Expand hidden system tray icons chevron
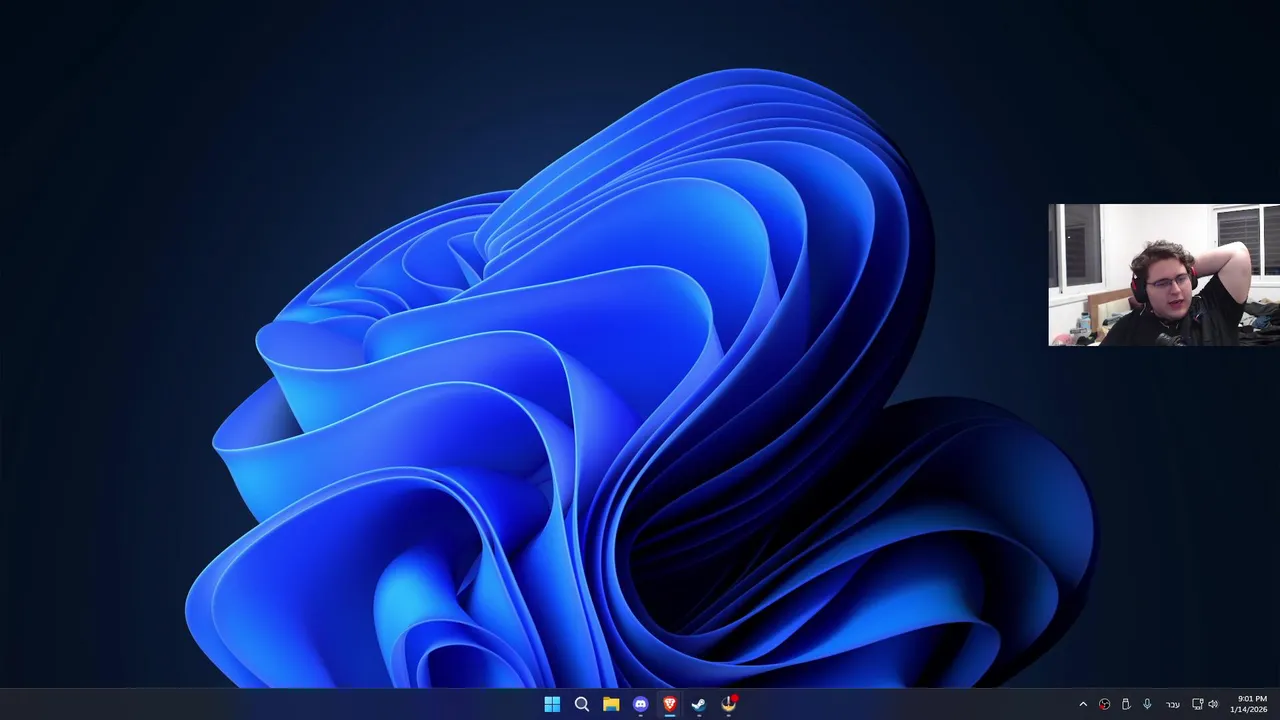The image size is (1280, 720). tap(1083, 705)
